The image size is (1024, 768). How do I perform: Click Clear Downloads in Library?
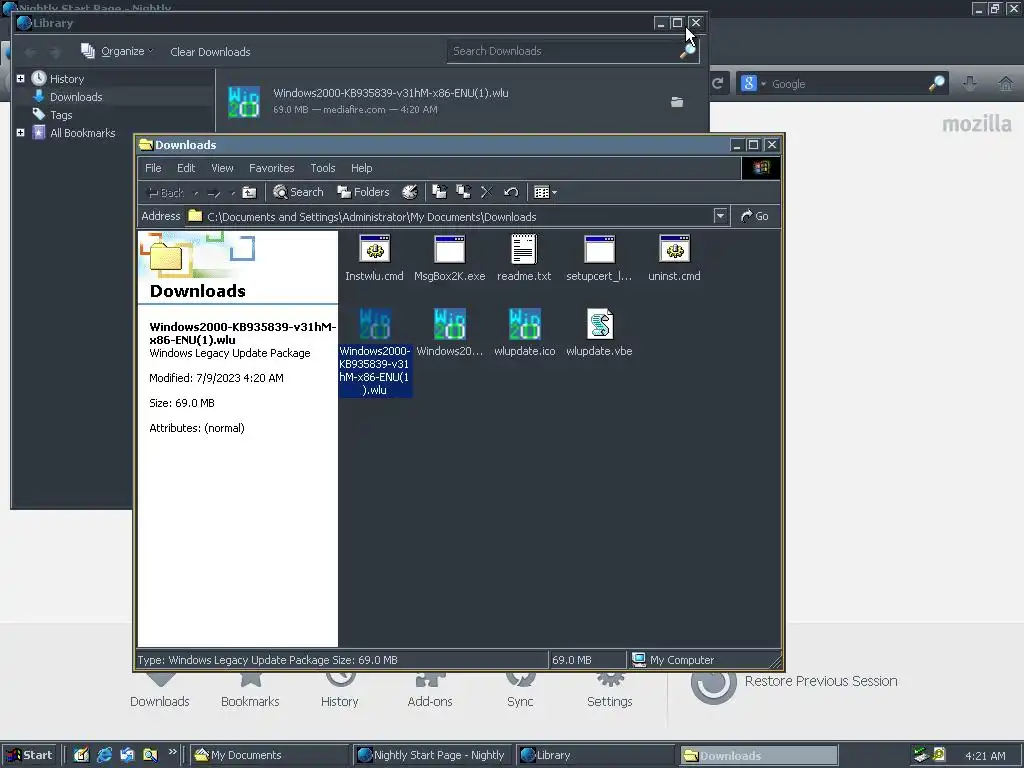click(x=210, y=52)
